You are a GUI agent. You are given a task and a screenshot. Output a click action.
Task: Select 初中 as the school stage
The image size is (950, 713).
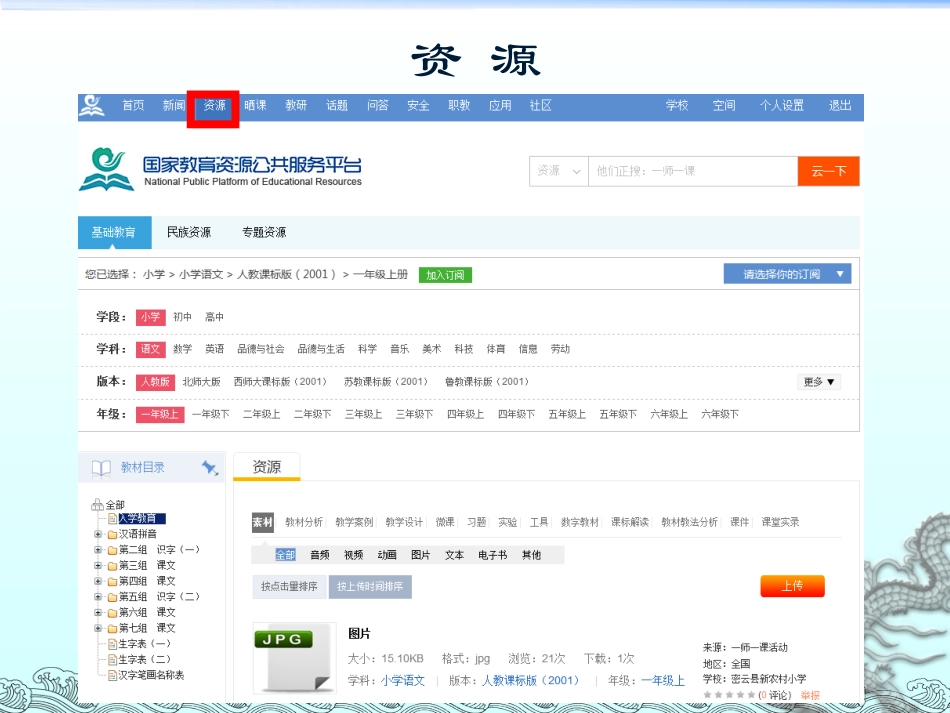click(182, 317)
